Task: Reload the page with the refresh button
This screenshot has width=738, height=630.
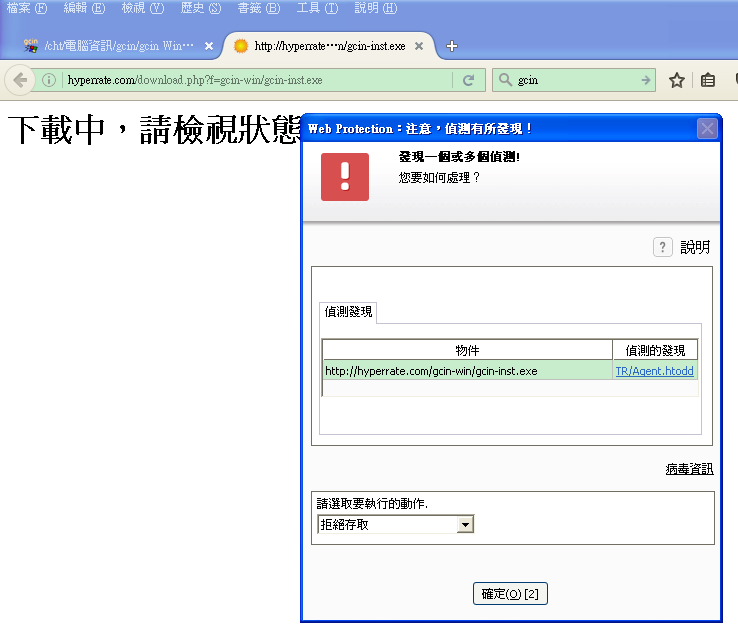Action: click(468, 80)
